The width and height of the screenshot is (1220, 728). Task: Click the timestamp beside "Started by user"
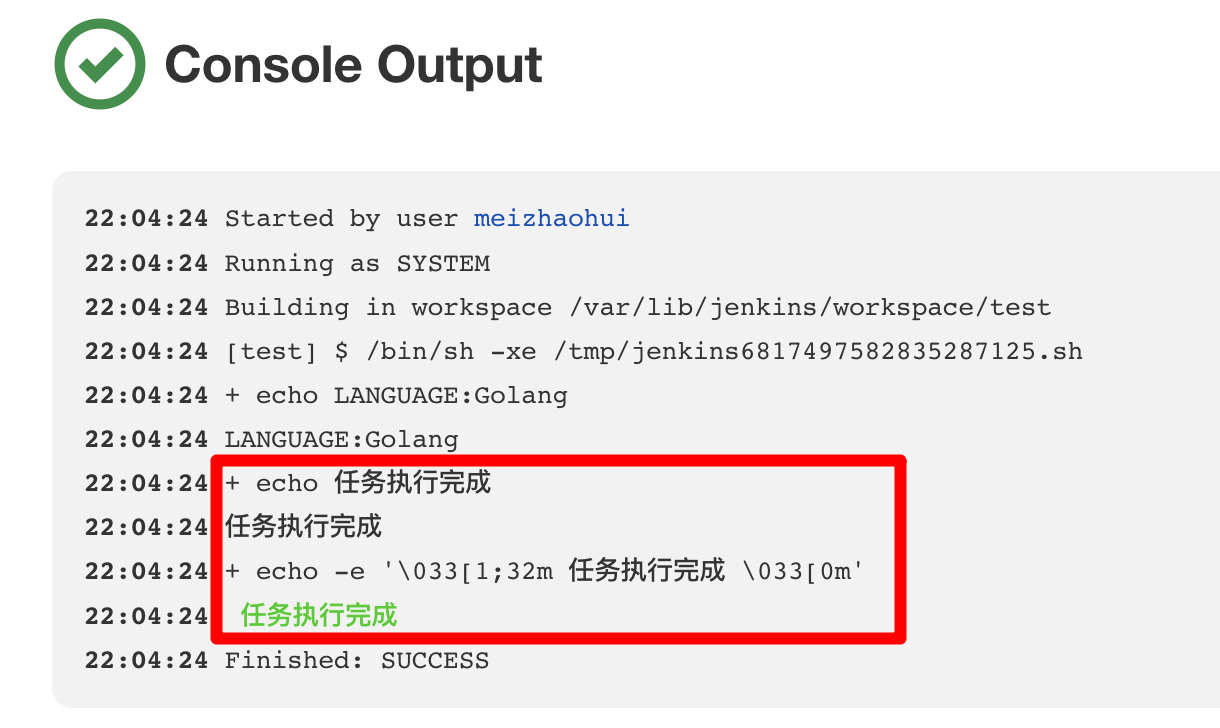tap(146, 219)
